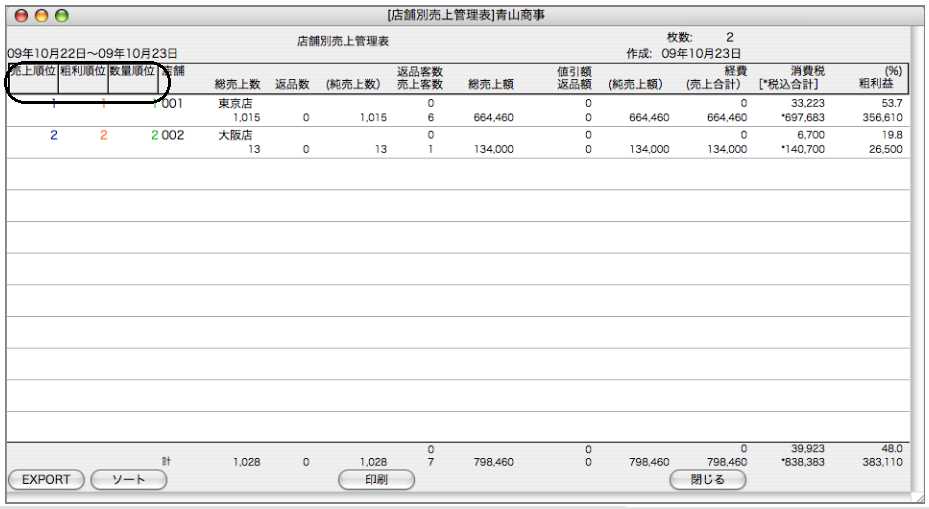Click 大阪店 tax-included total *140,700
This screenshot has height=509, width=929.
coord(803,149)
